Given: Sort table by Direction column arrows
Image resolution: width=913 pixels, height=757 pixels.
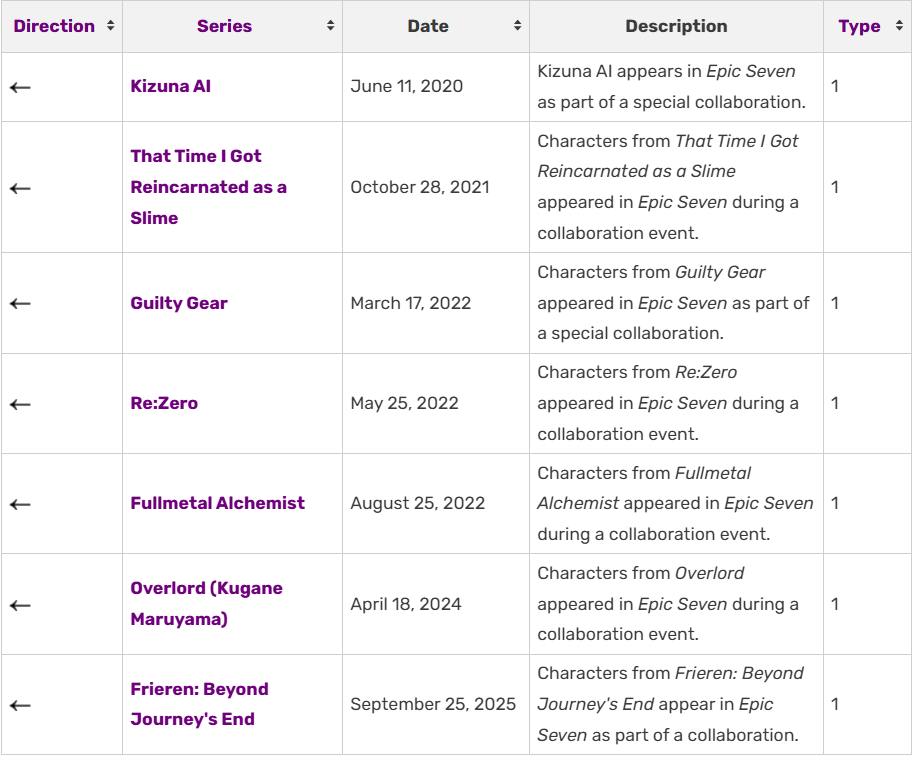Looking at the screenshot, I should tap(111, 26).
